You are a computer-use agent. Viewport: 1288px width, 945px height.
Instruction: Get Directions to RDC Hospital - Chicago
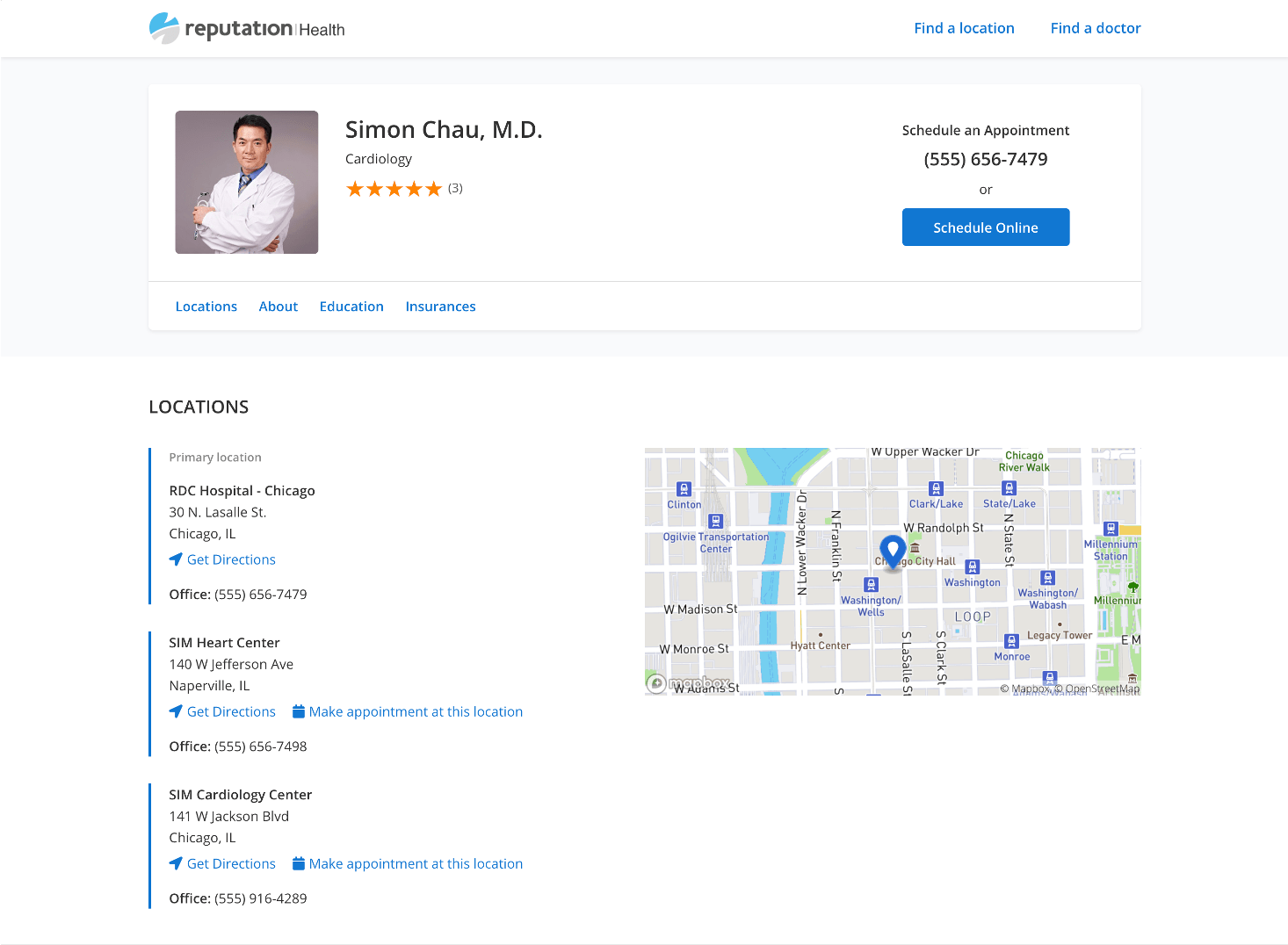(231, 559)
